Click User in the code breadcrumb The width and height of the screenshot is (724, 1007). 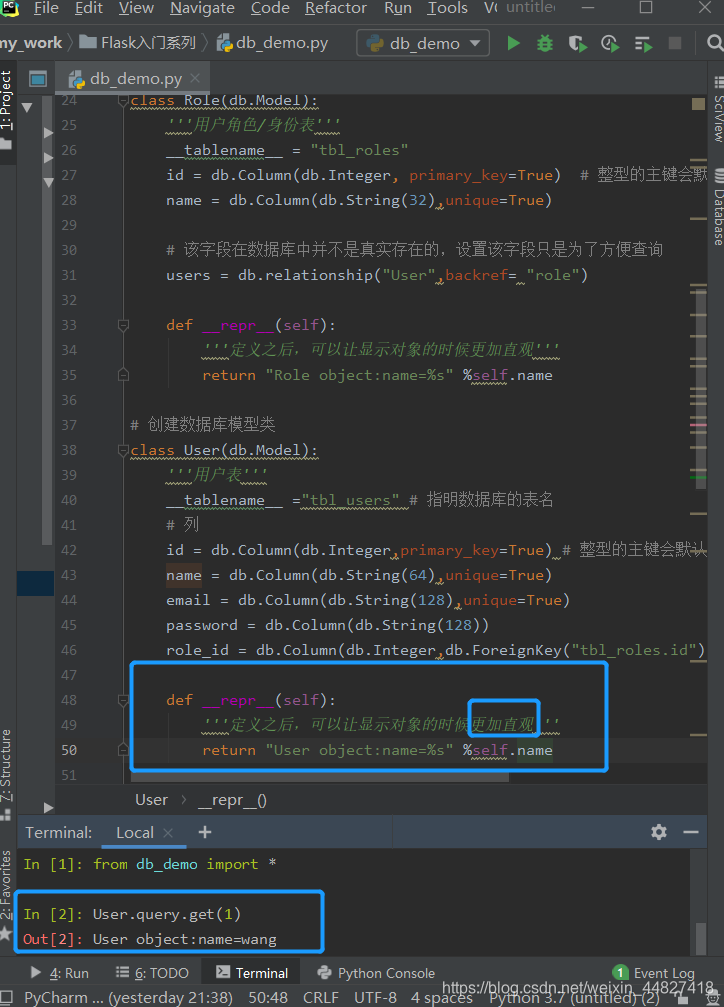tap(151, 800)
